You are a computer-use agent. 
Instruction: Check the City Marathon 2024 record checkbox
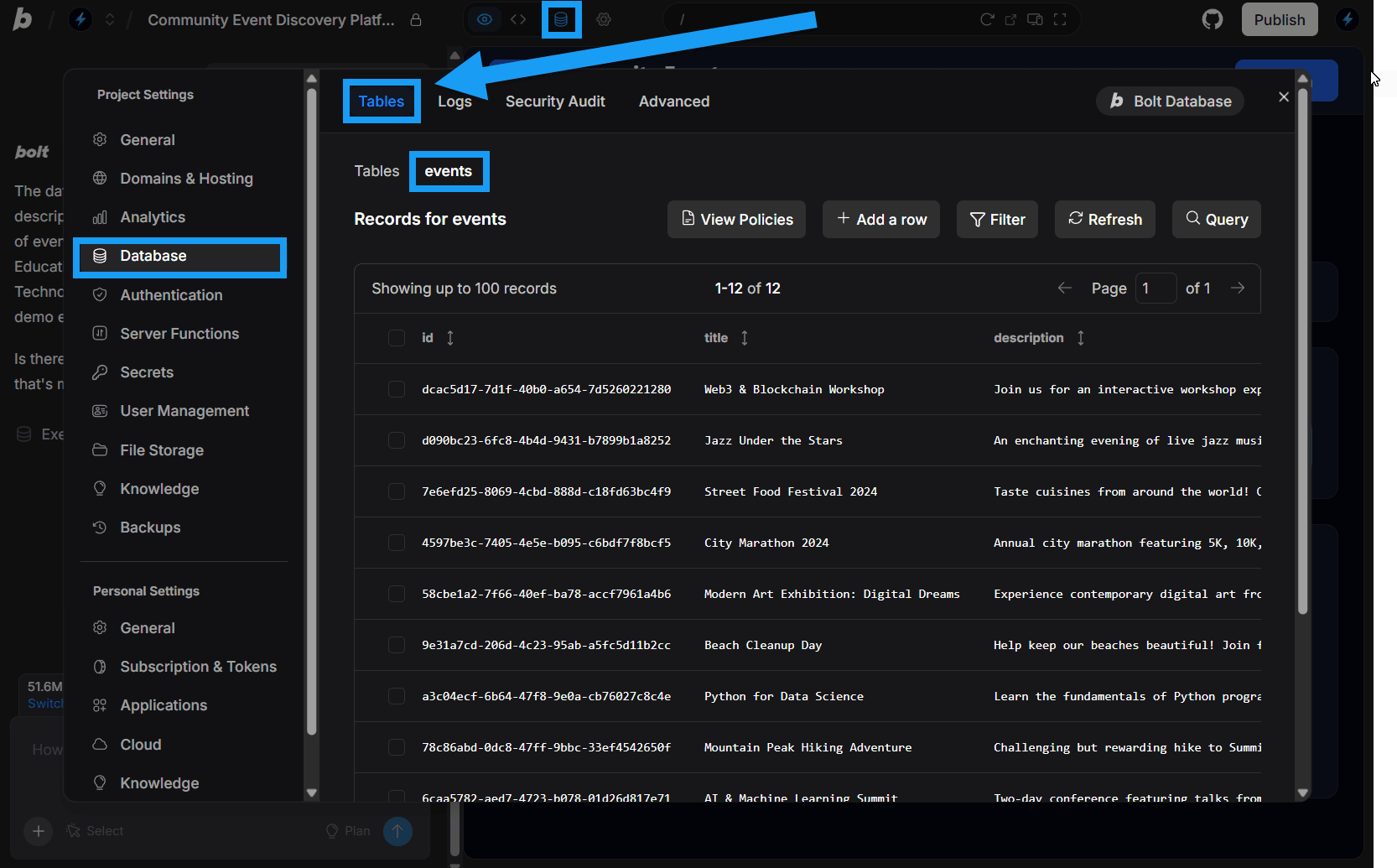[397, 543]
